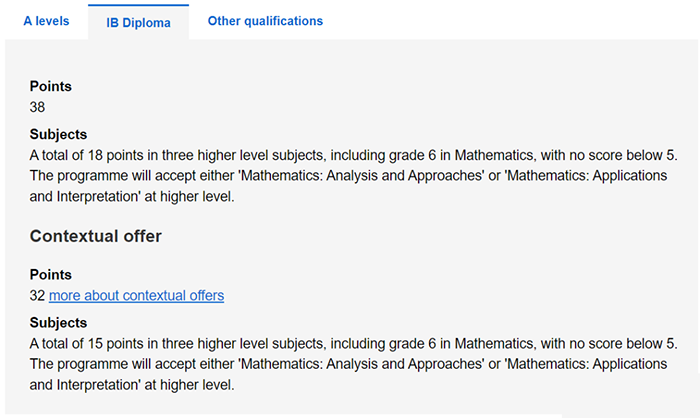Click the 'Contextual offer' section heading
The image size is (700, 418).
pyautogui.click(x=96, y=236)
